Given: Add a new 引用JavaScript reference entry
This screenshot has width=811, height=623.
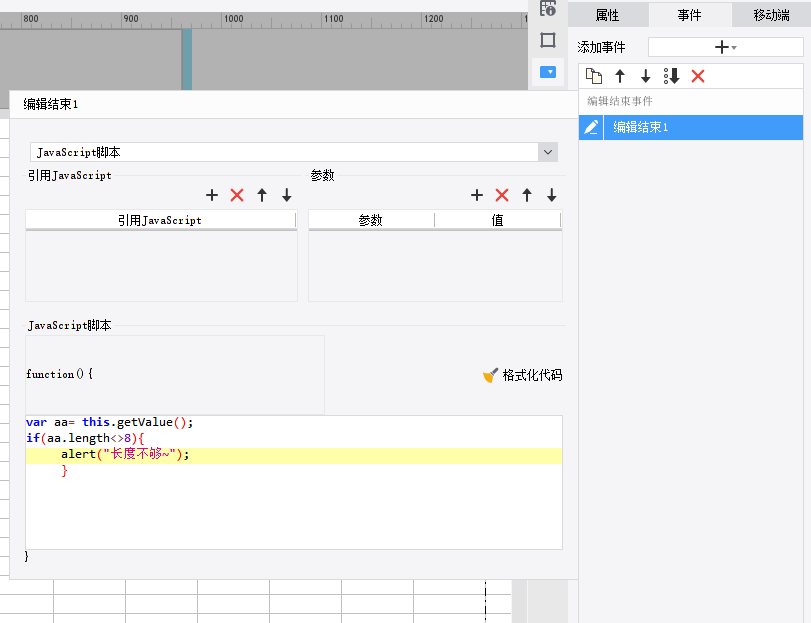Looking at the screenshot, I should coord(211,195).
